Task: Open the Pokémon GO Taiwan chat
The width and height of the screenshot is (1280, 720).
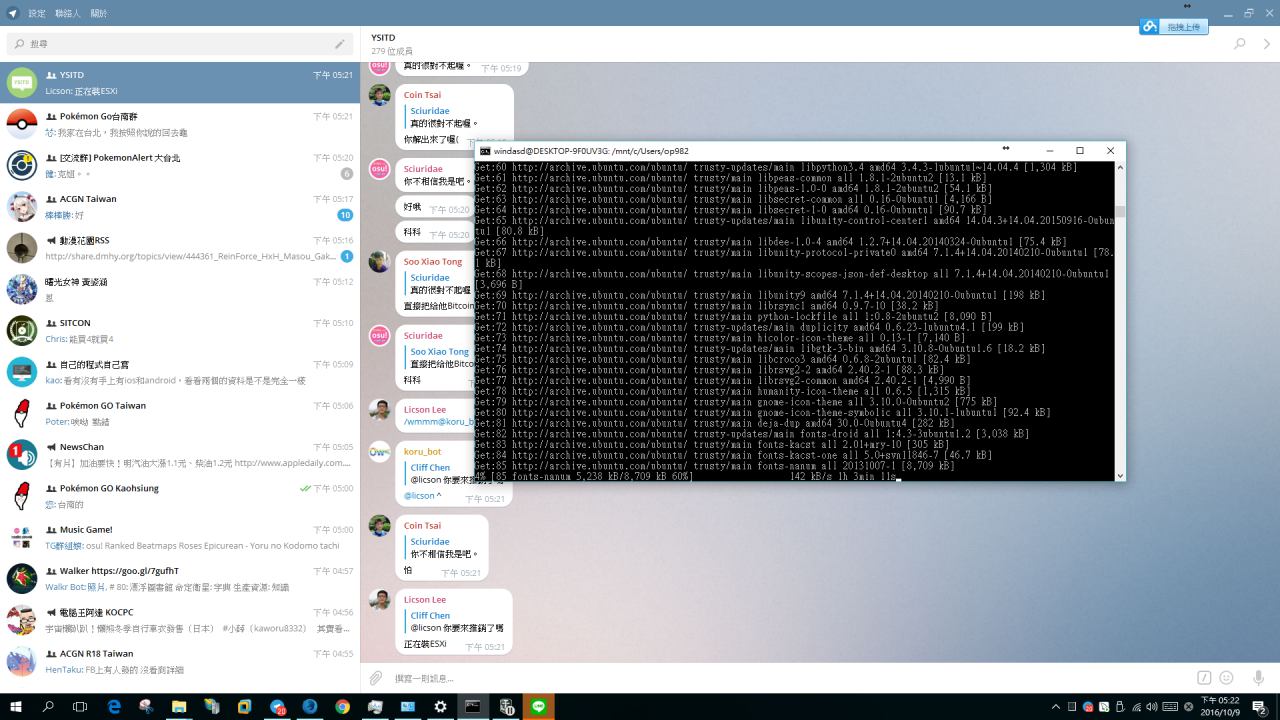Action: (180, 413)
